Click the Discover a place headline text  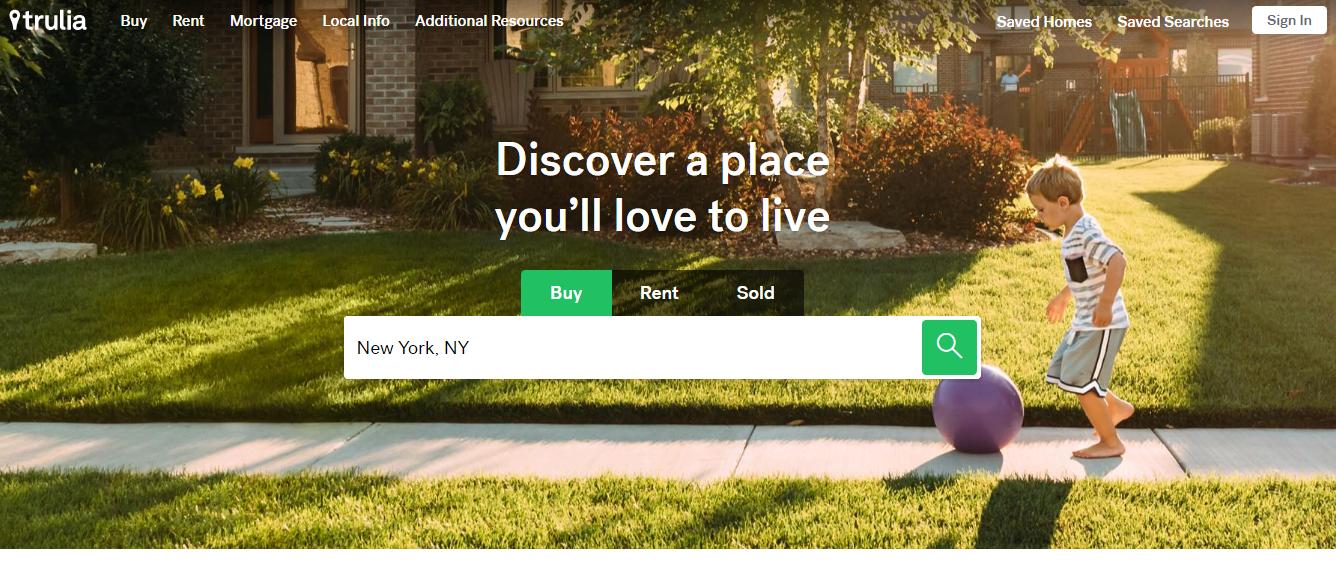663,188
